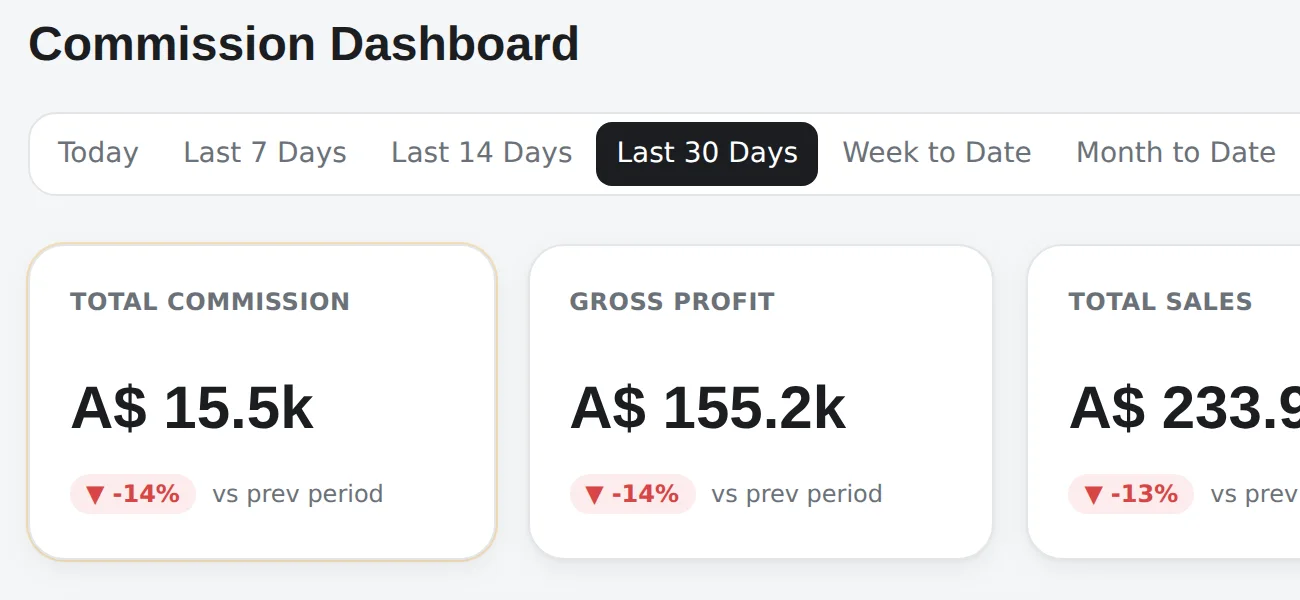The image size is (1300, 600).
Task: Click -14% percentage text in Gross Profit card
Action: [x=645, y=494]
